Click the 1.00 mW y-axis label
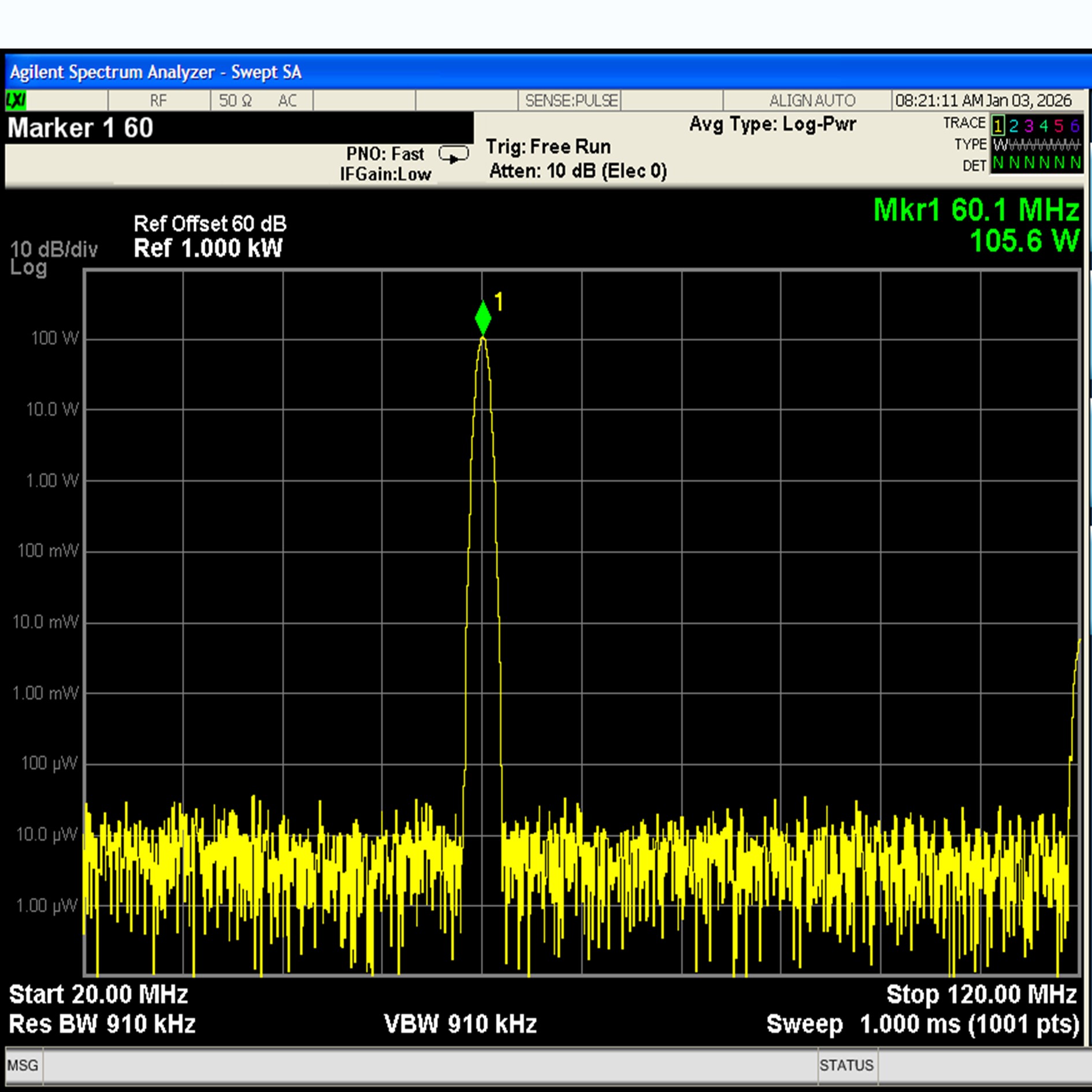The height and width of the screenshot is (1092, 1092). pyautogui.click(x=45, y=693)
